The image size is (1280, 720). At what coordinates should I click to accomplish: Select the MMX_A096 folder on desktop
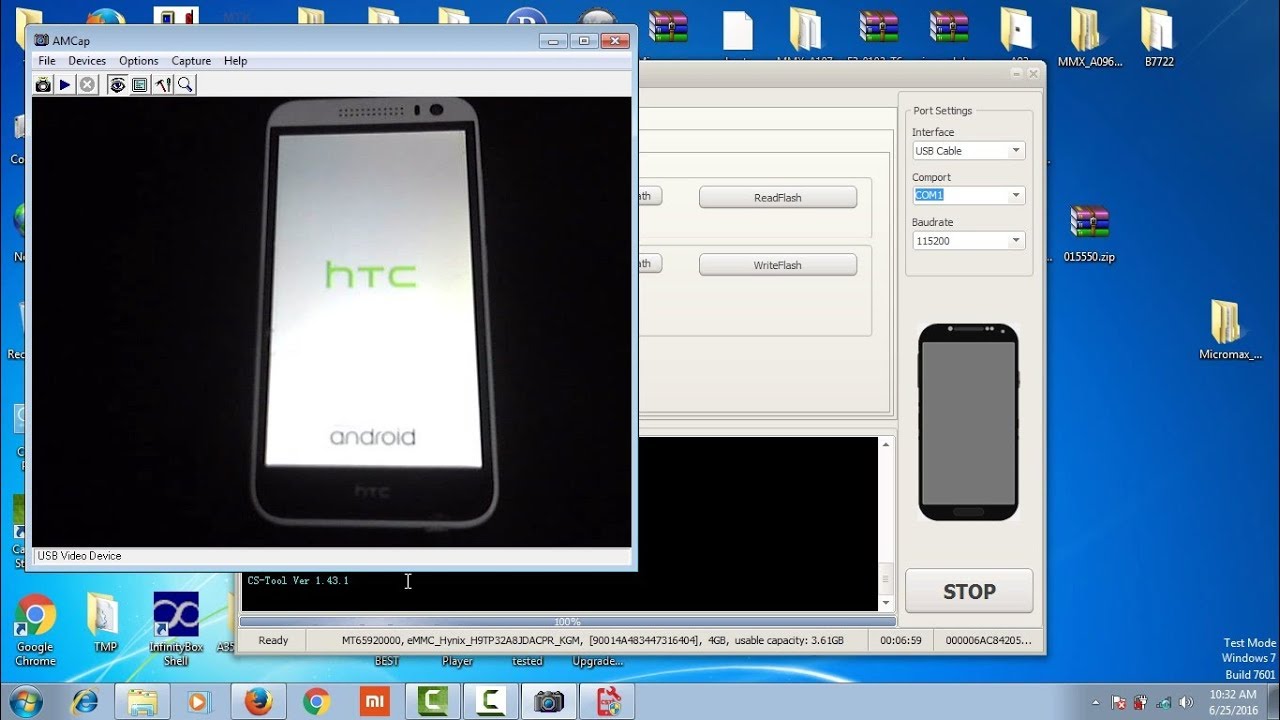coord(1089,38)
